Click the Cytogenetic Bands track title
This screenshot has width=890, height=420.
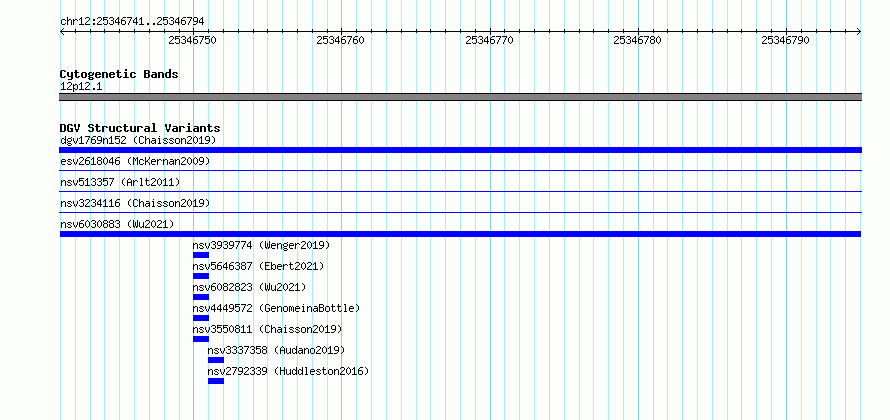[x=119, y=74]
